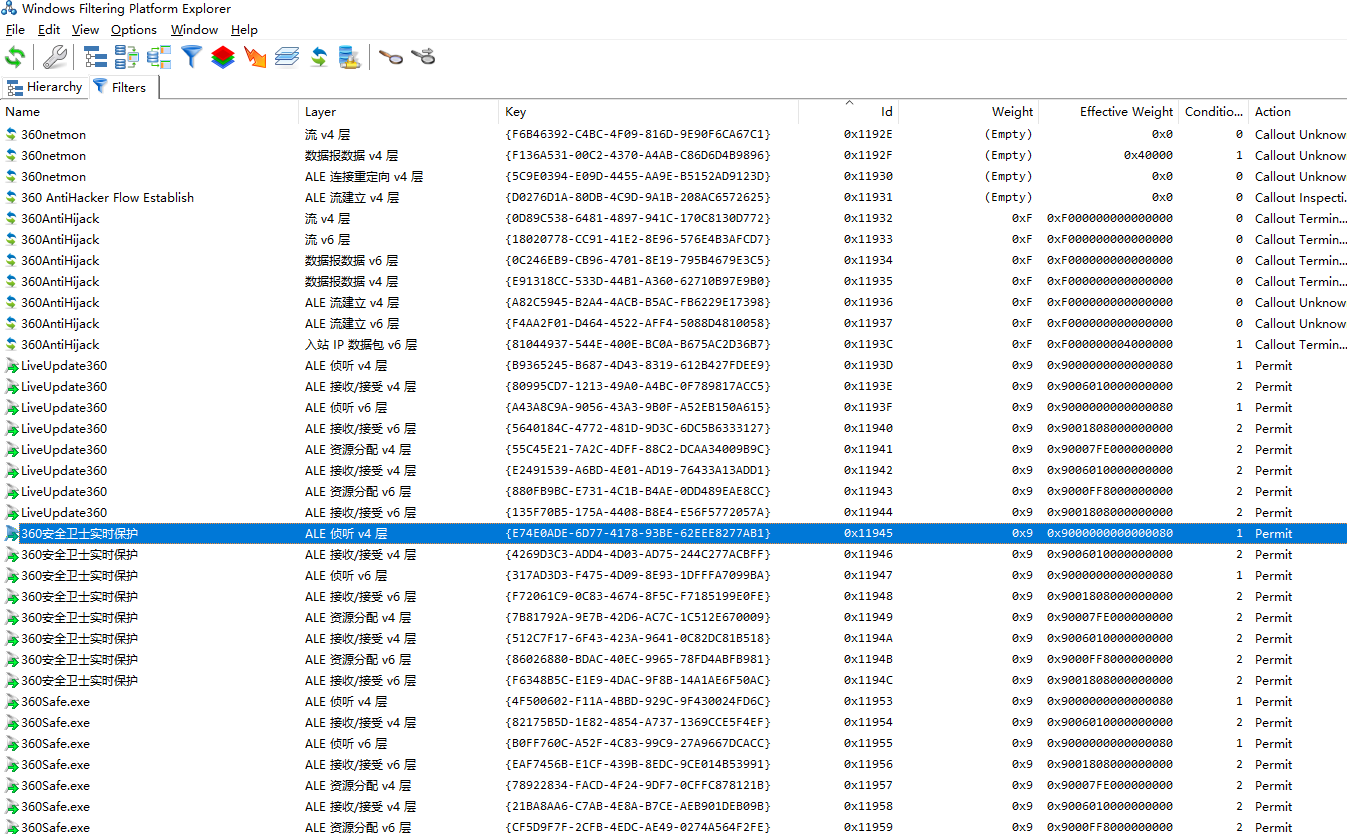Select the magnifier search icon

point(390,57)
